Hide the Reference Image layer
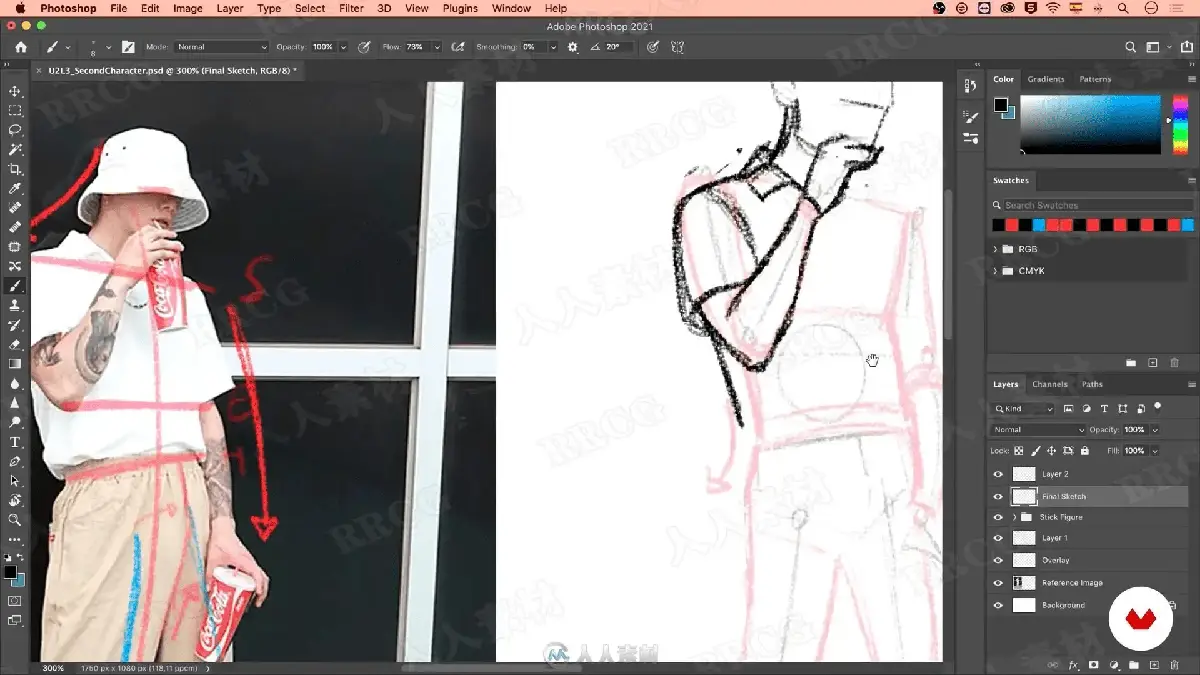This screenshot has width=1200, height=675. 998,583
